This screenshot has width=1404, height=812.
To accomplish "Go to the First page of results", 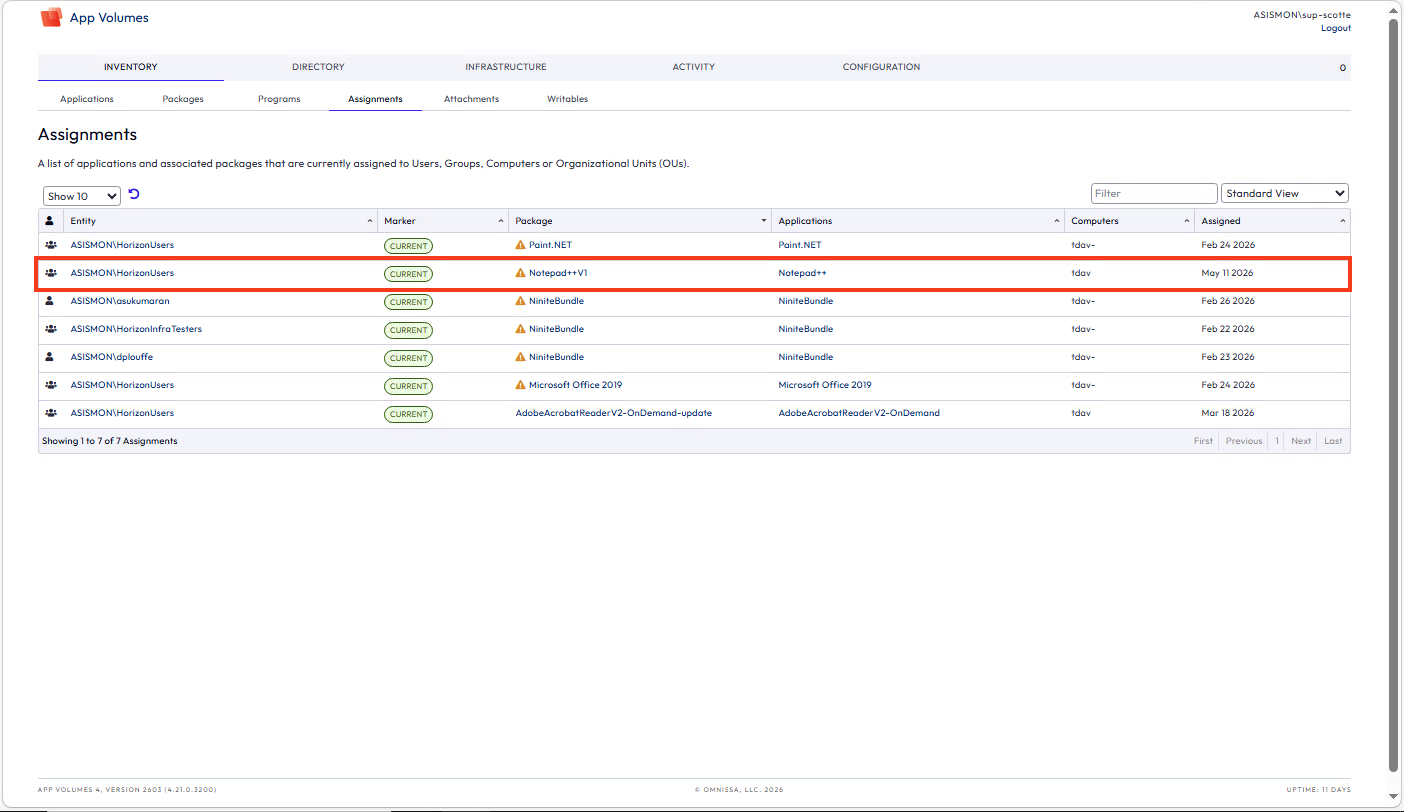I will (1203, 441).
